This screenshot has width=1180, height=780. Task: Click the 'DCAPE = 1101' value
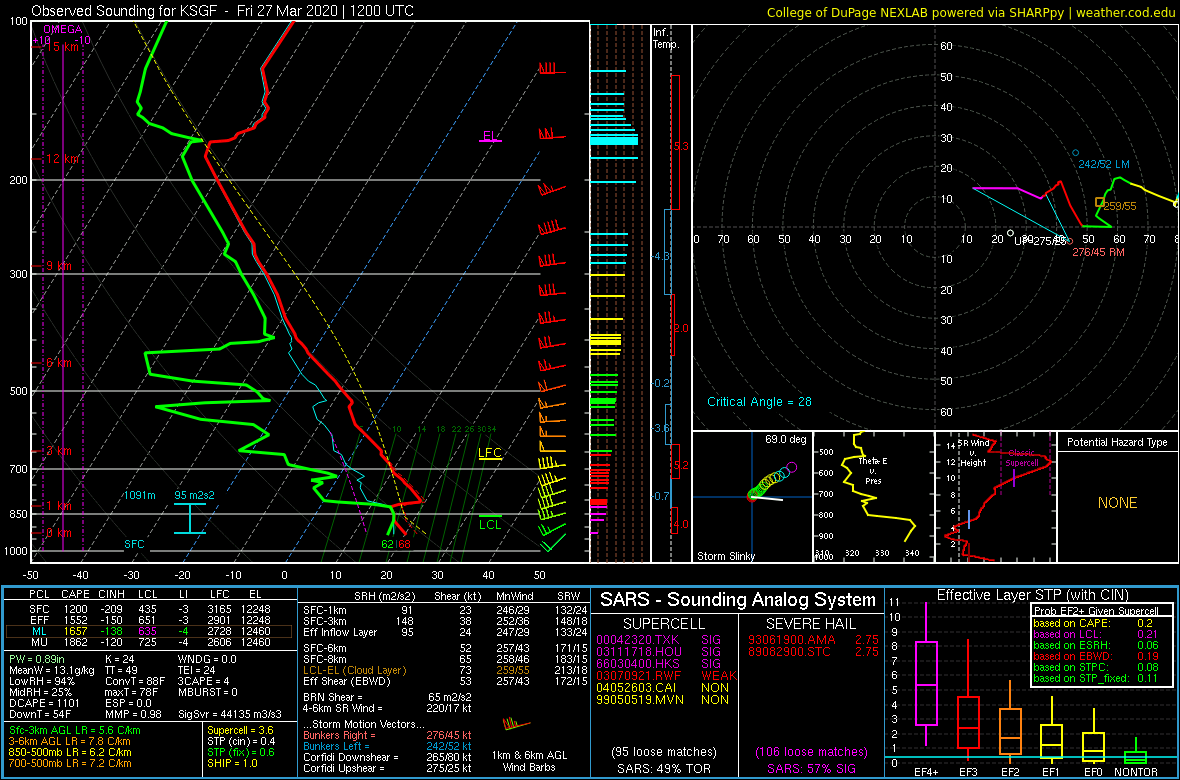(x=44, y=703)
